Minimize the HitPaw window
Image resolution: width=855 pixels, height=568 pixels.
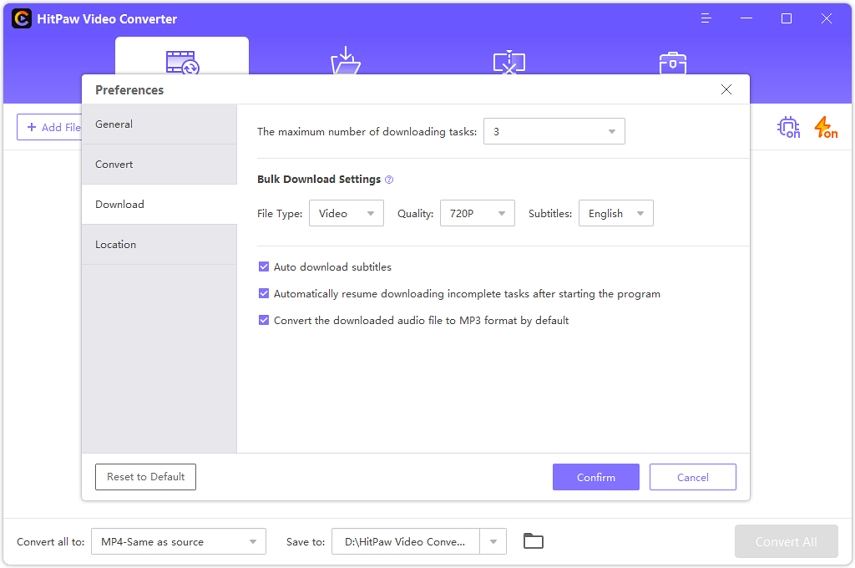[746, 19]
